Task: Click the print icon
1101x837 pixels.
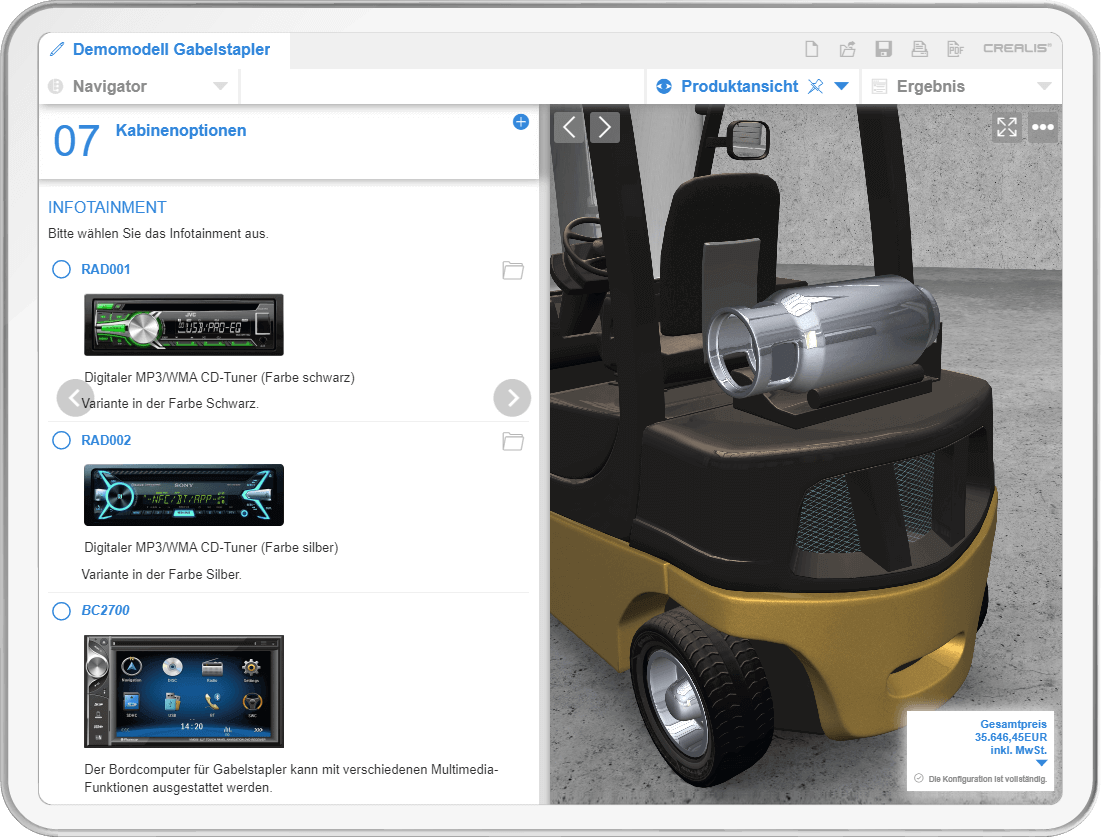Action: pyautogui.click(x=919, y=49)
